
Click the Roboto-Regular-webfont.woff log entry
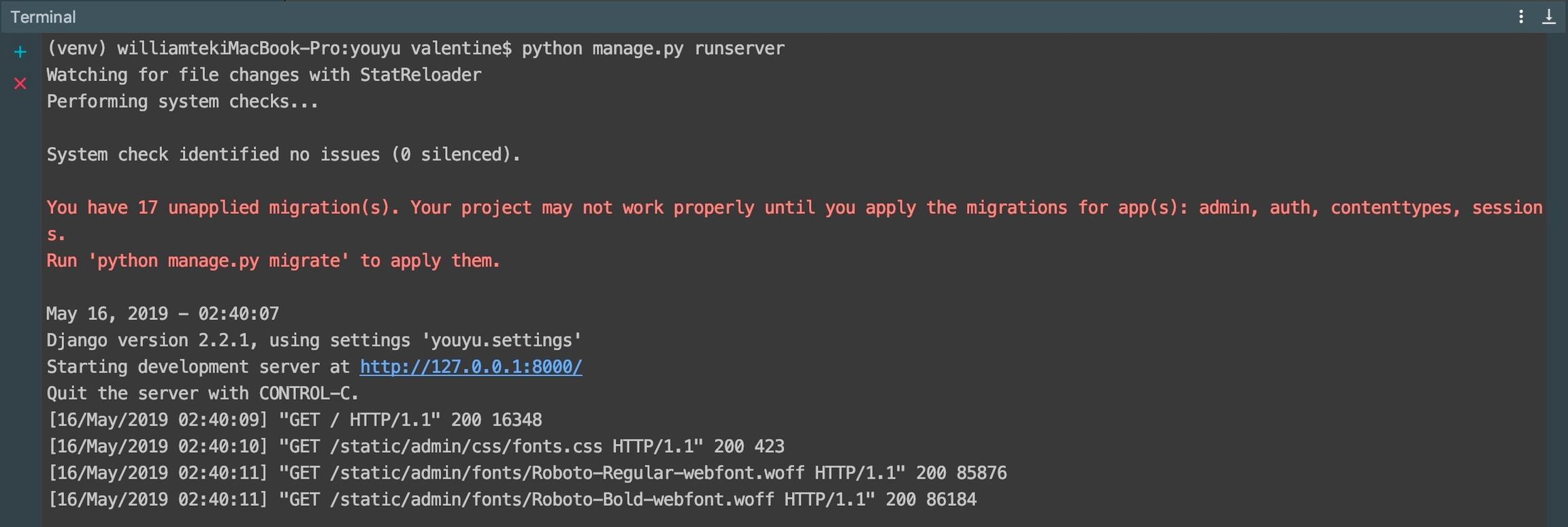click(x=527, y=473)
